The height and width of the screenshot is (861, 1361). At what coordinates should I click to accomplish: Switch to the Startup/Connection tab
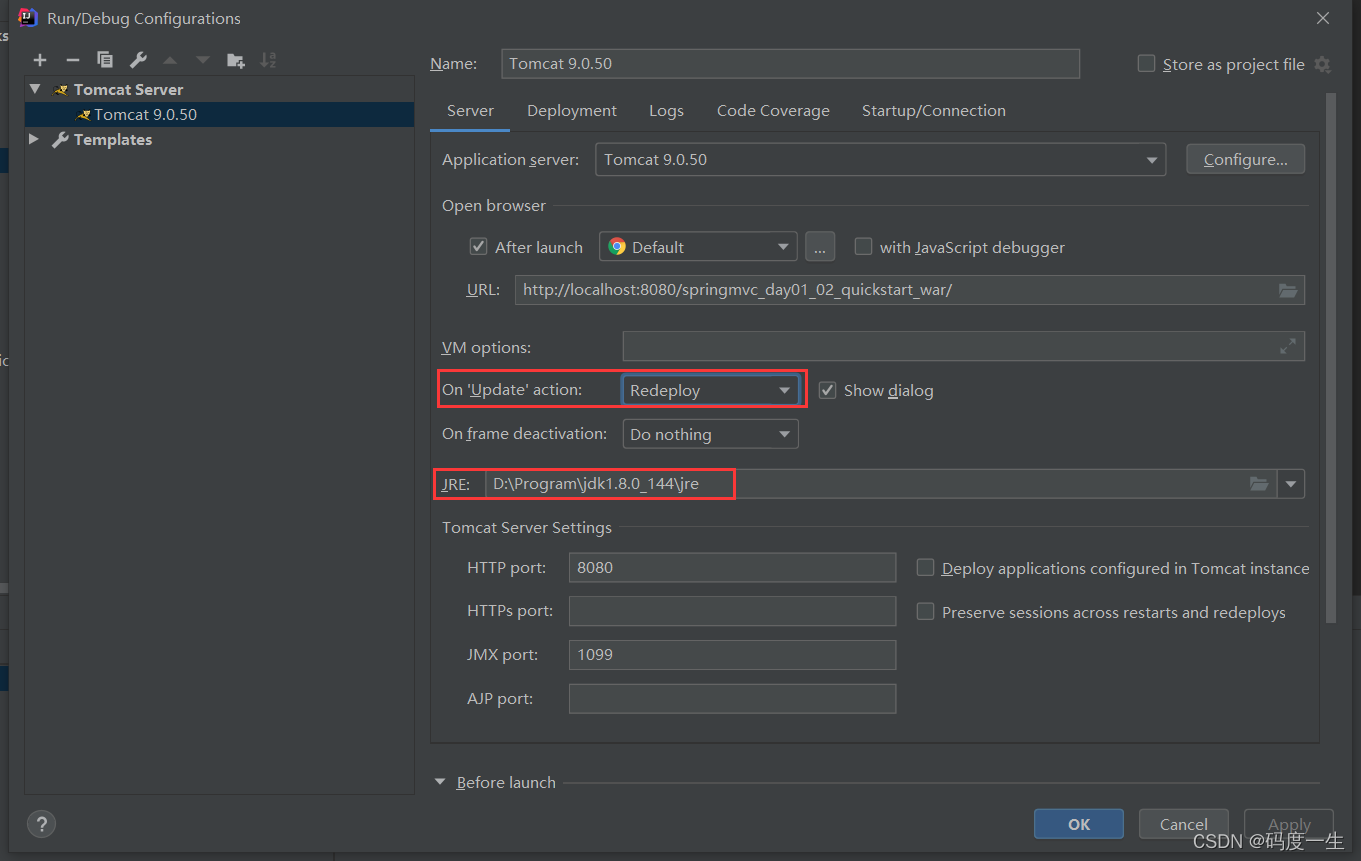[x=934, y=111]
